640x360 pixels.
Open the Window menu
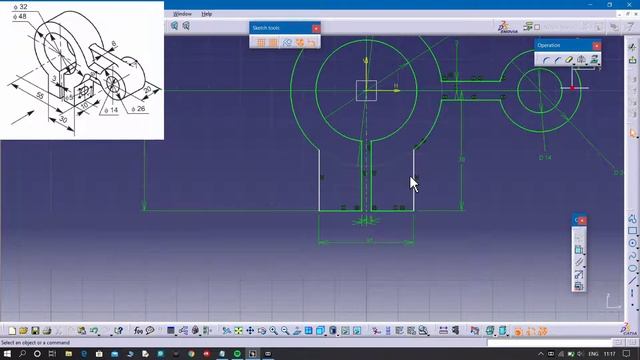click(182, 14)
